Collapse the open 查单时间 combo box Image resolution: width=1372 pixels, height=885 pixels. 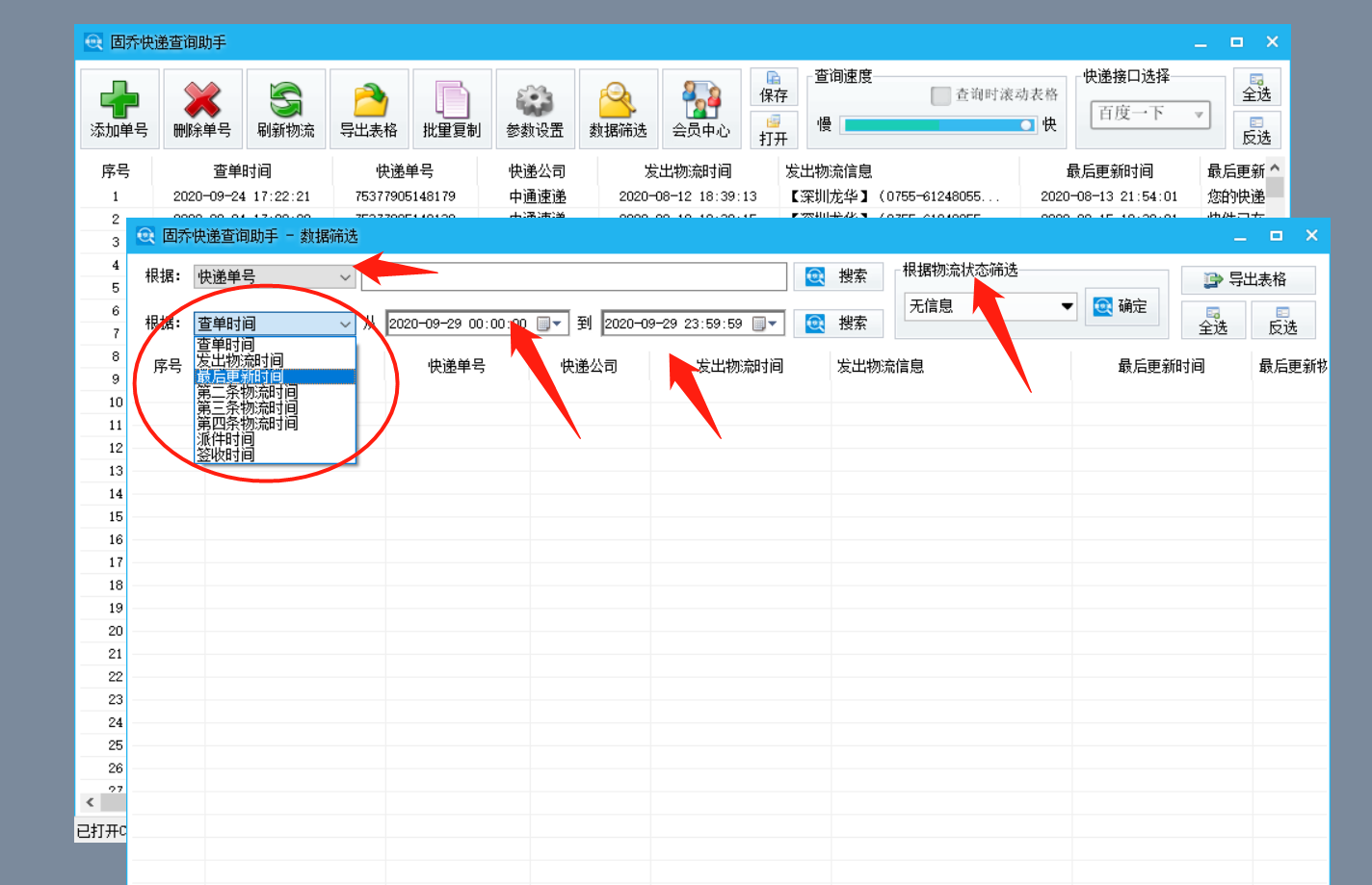pos(345,325)
